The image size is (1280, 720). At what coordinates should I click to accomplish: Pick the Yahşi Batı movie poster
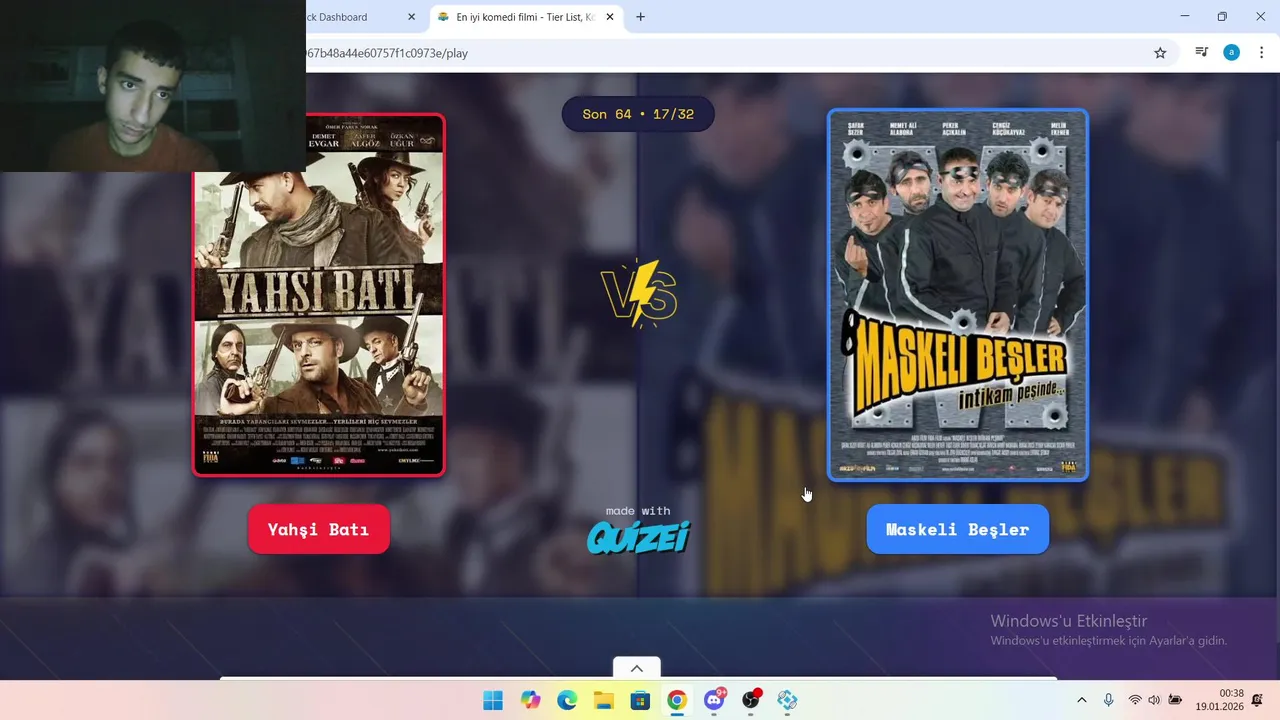click(319, 295)
